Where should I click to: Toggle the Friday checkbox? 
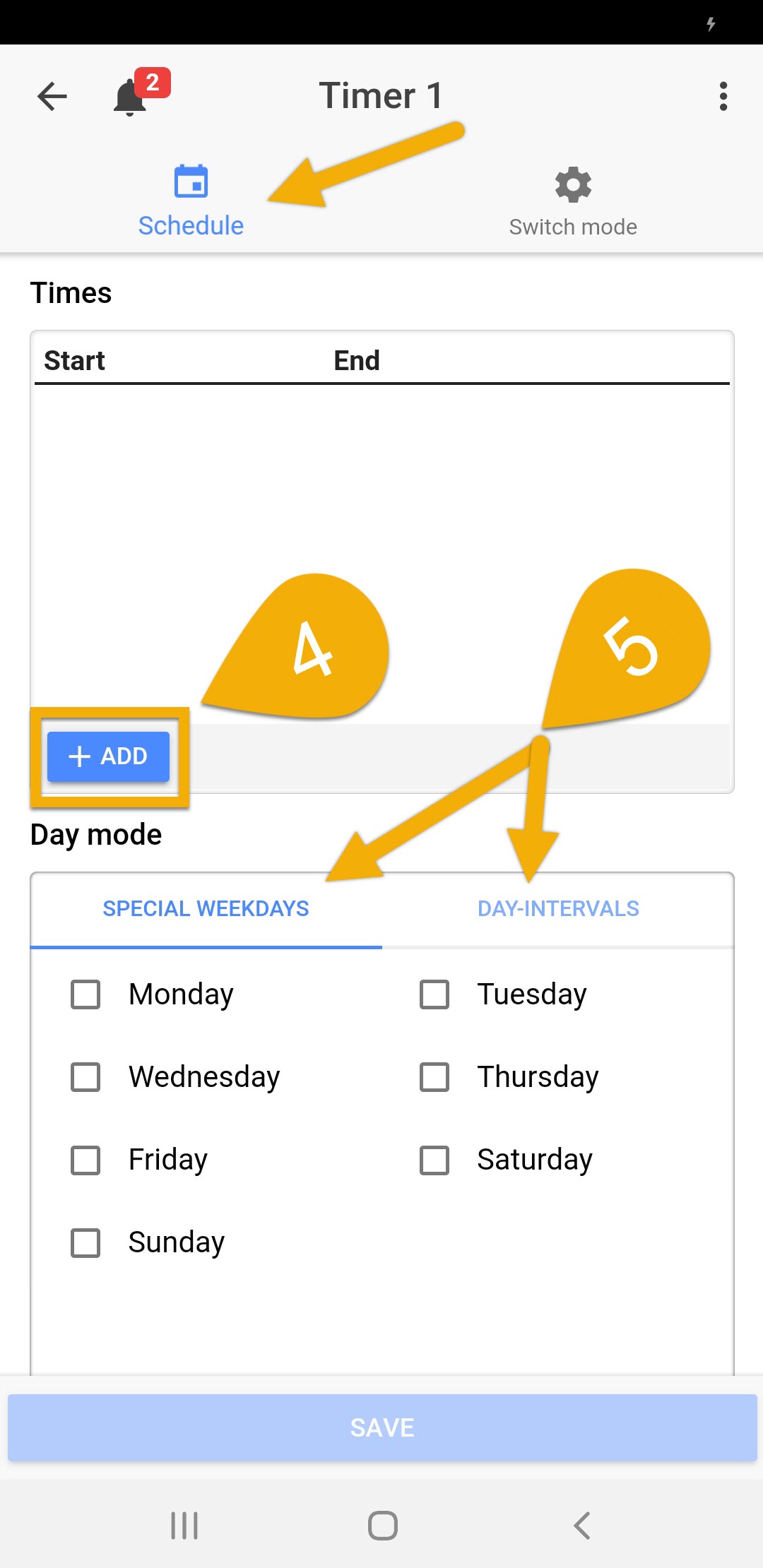click(85, 1160)
